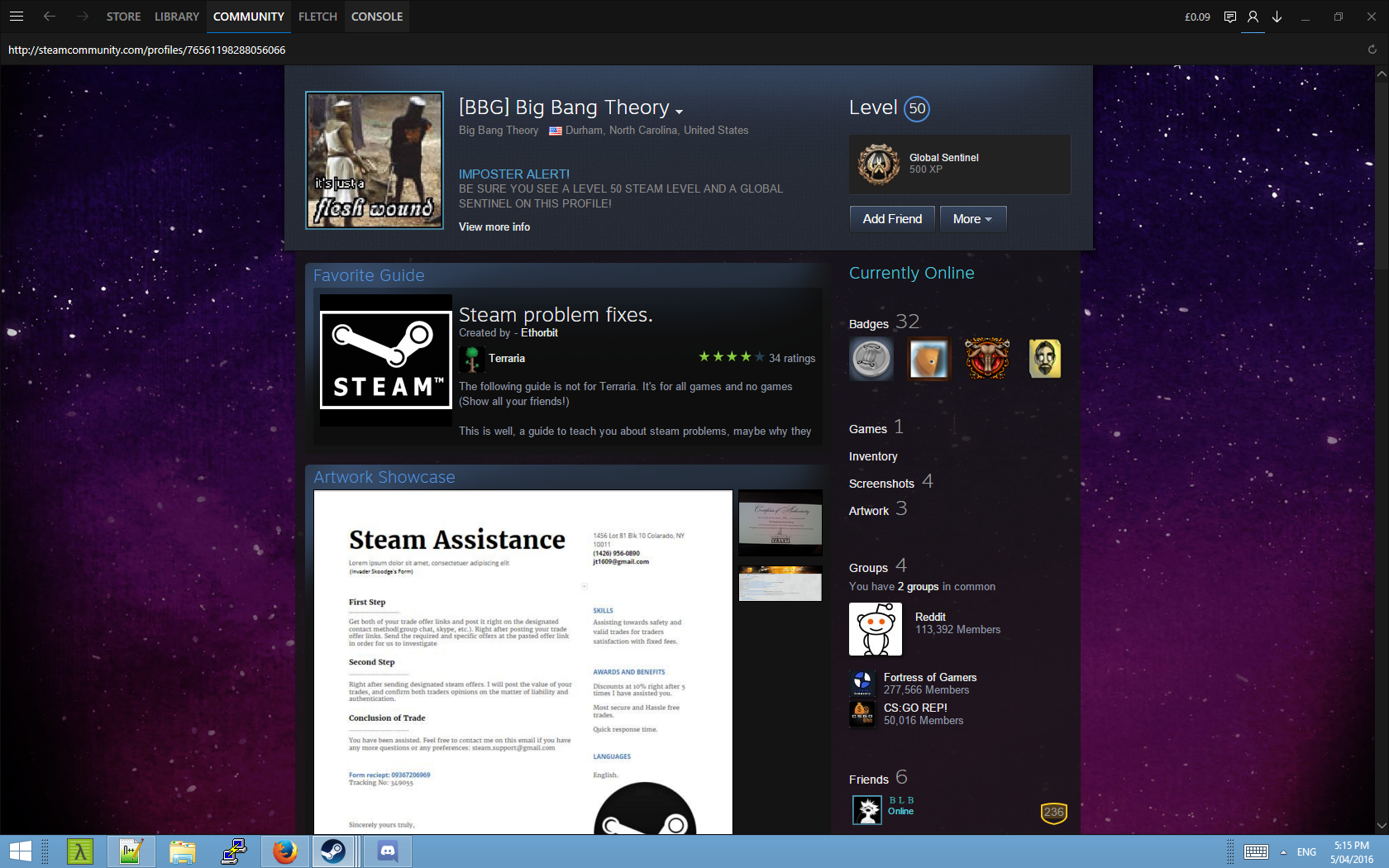Screen dimensions: 1389x868
Task: Show hidden system tray icons
Action: (x=1283, y=851)
